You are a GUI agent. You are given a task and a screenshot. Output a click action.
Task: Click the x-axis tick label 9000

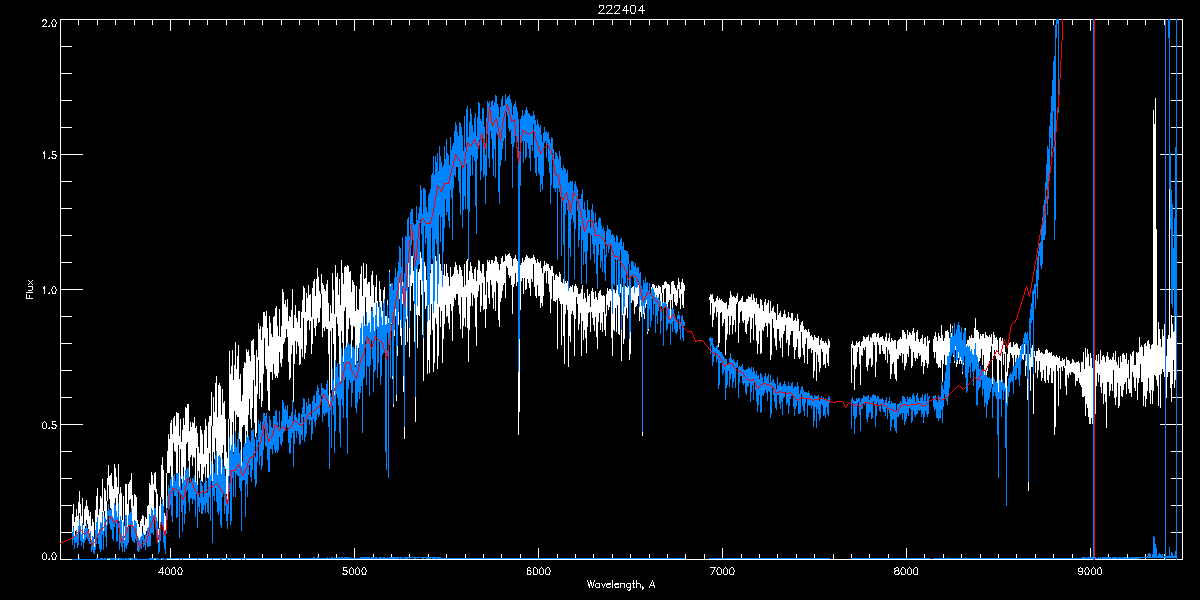click(x=1090, y=571)
